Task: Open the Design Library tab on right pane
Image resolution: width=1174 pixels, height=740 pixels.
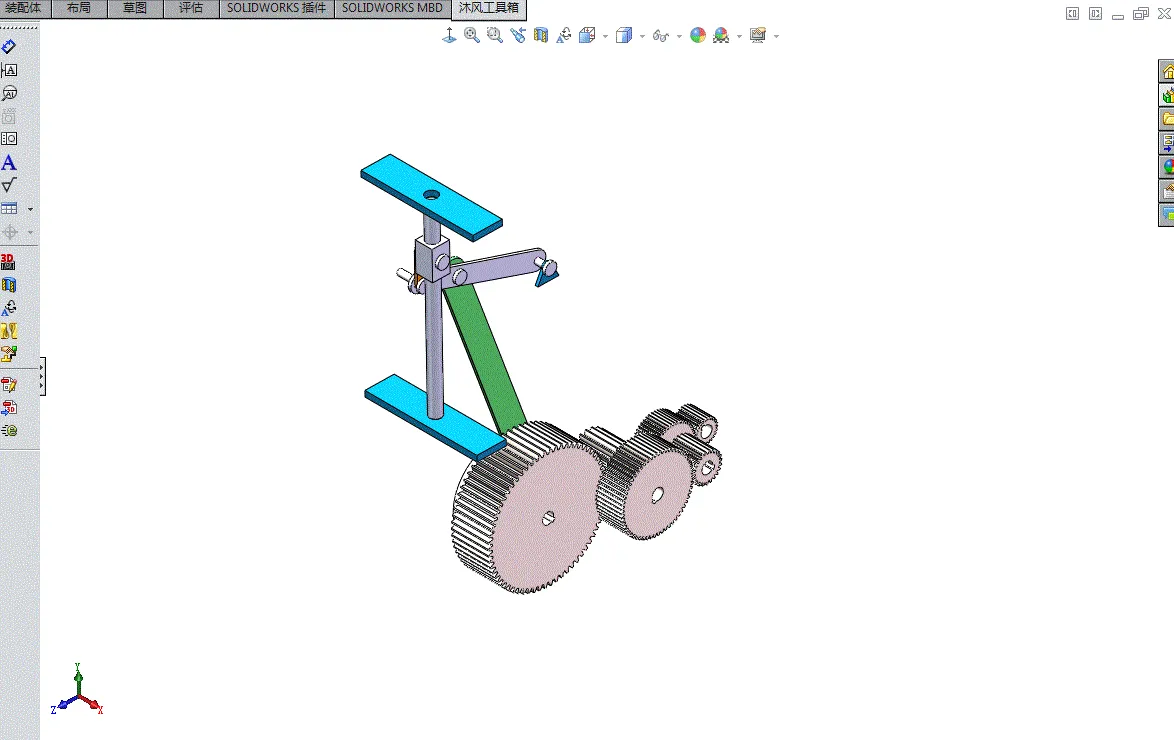Action: point(1167,96)
